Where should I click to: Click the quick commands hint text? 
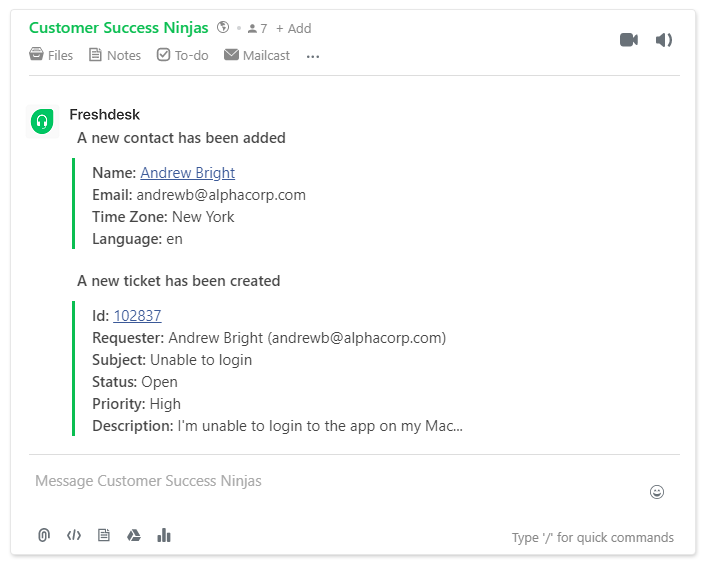click(592, 537)
